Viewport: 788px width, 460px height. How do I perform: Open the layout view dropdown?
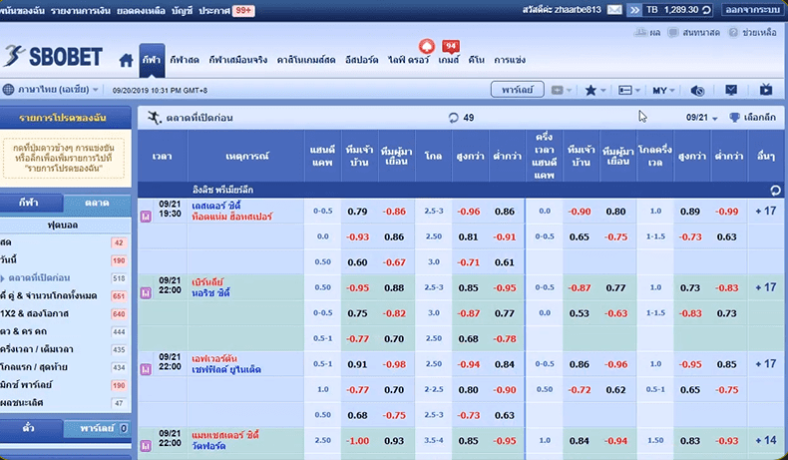tap(629, 90)
